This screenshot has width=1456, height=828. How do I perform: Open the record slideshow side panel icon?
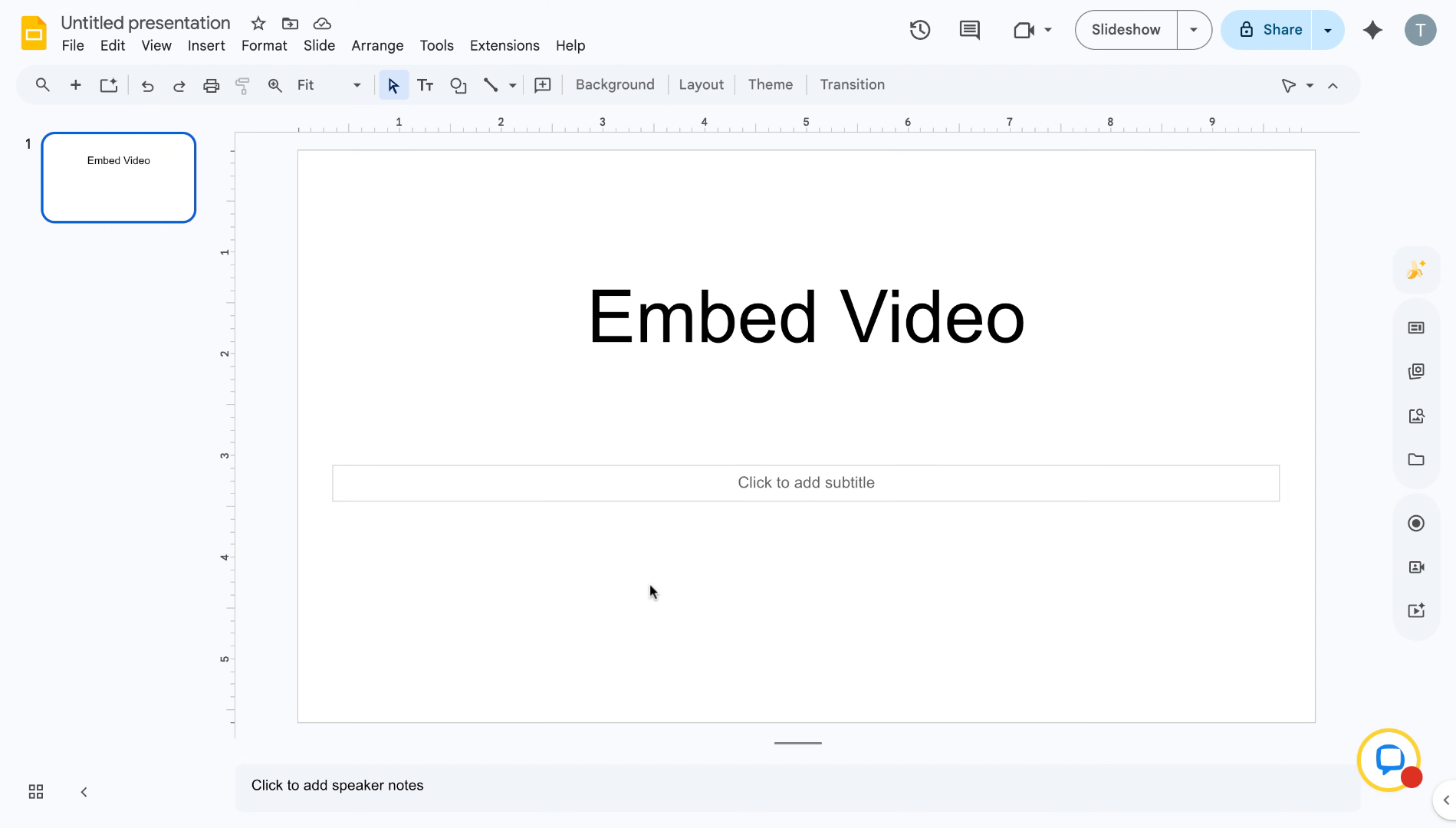click(1416, 523)
